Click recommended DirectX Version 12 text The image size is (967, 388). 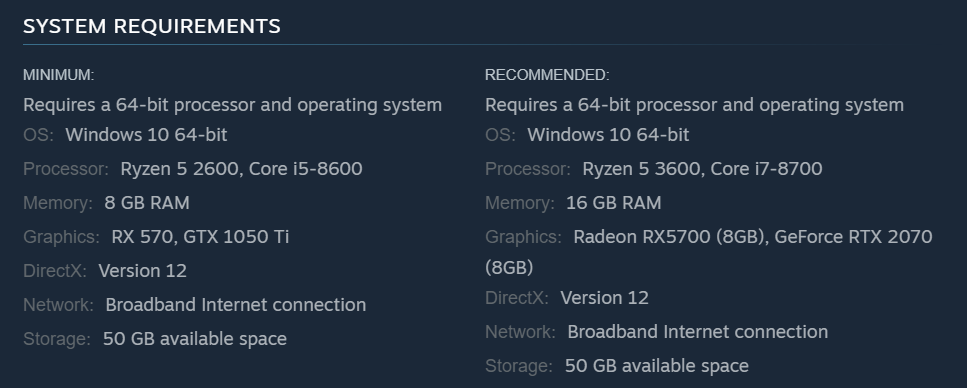click(x=604, y=298)
